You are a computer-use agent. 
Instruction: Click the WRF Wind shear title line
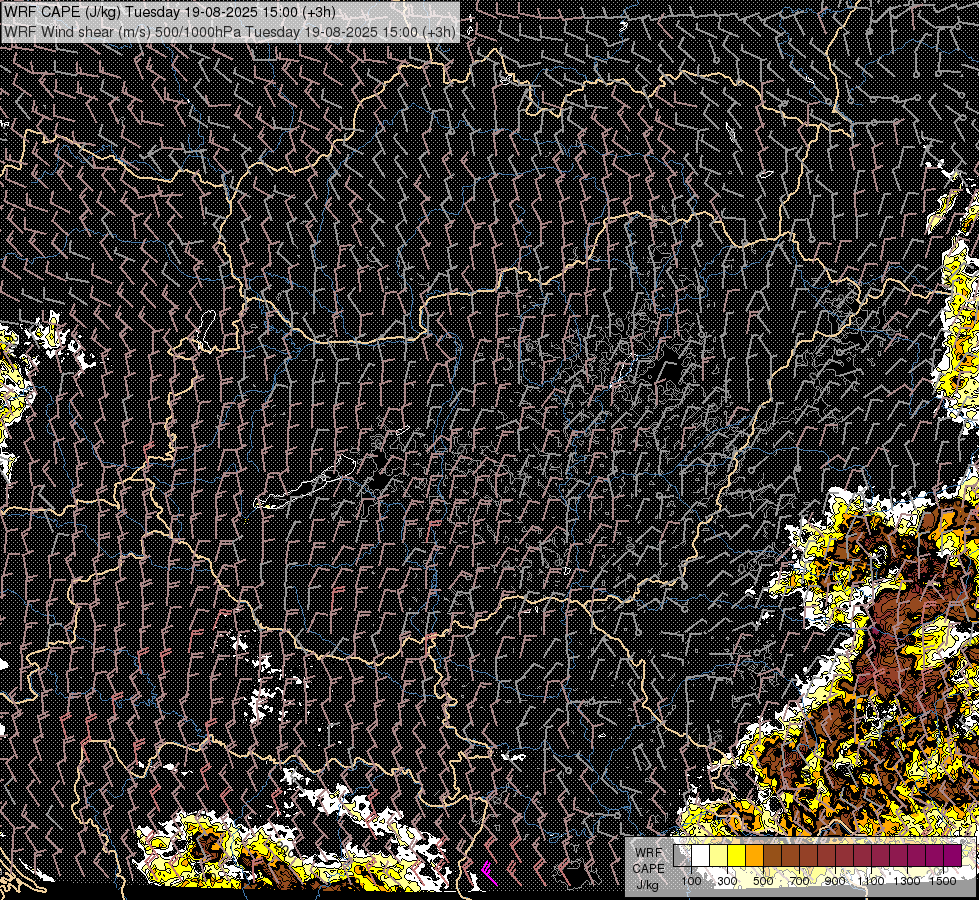click(x=230, y=31)
